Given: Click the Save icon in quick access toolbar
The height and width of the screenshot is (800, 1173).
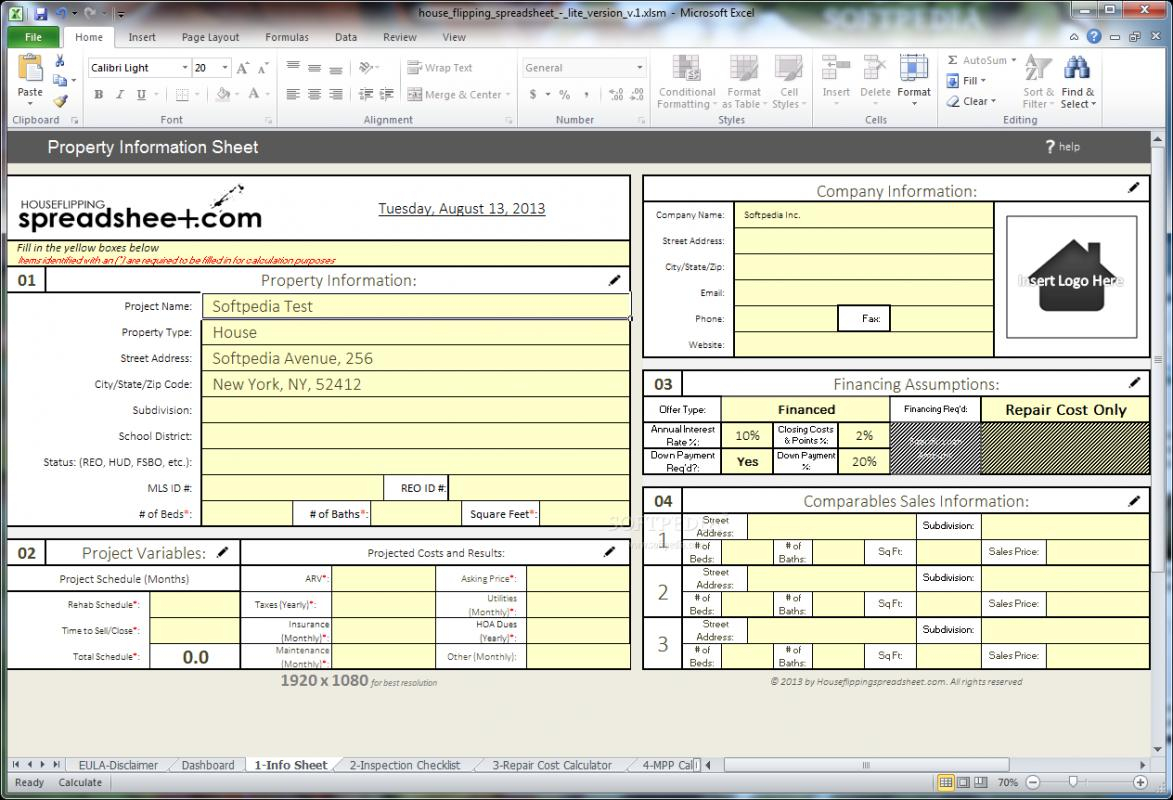Looking at the screenshot, I should (x=41, y=14).
